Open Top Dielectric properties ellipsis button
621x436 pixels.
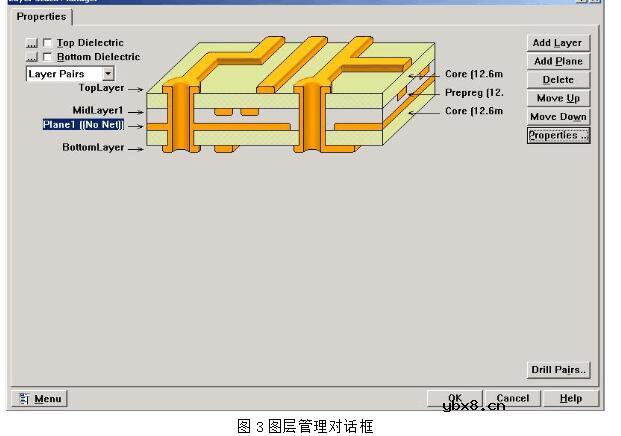(x=31, y=43)
